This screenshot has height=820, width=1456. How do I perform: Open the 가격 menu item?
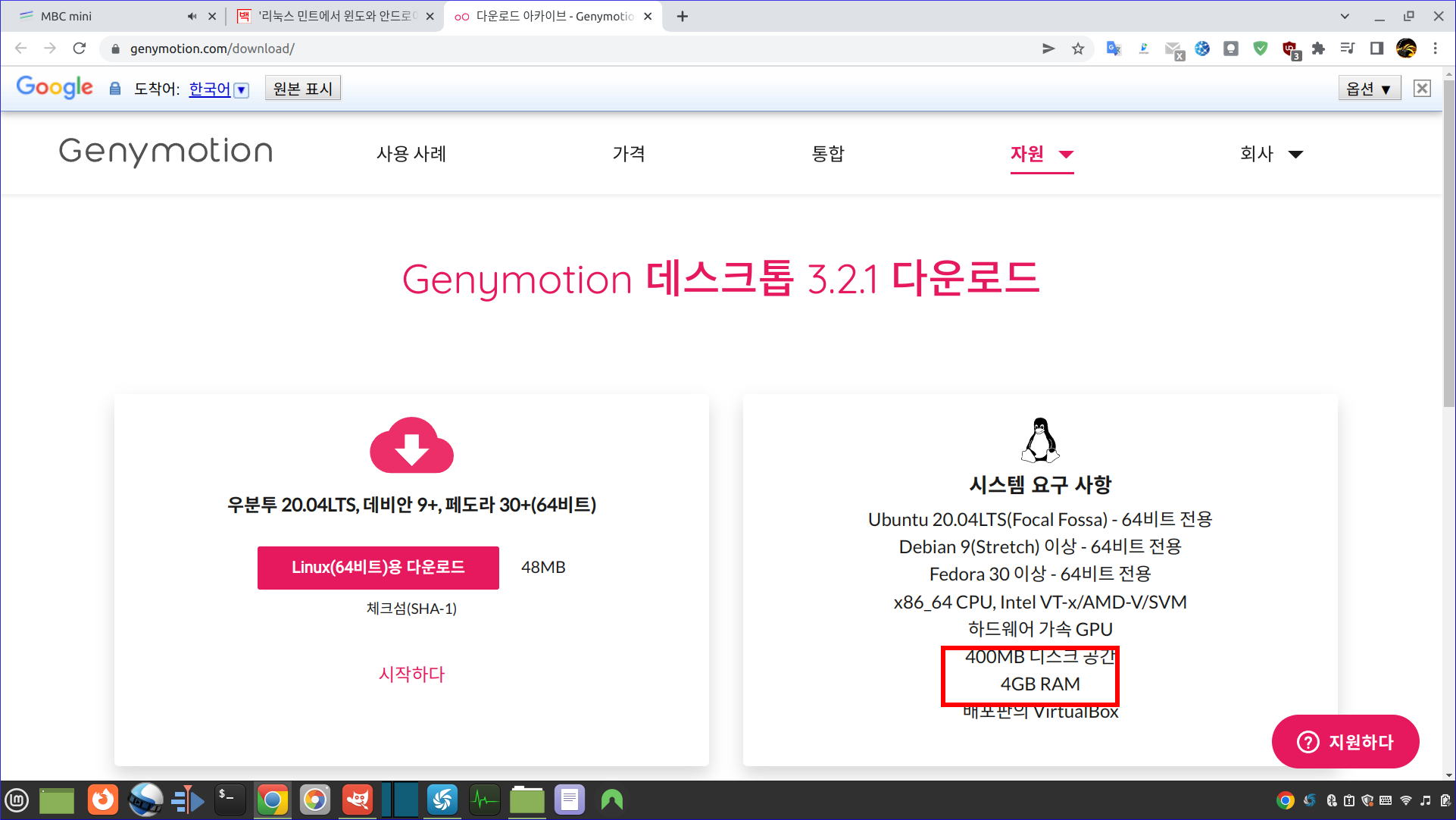coord(628,154)
